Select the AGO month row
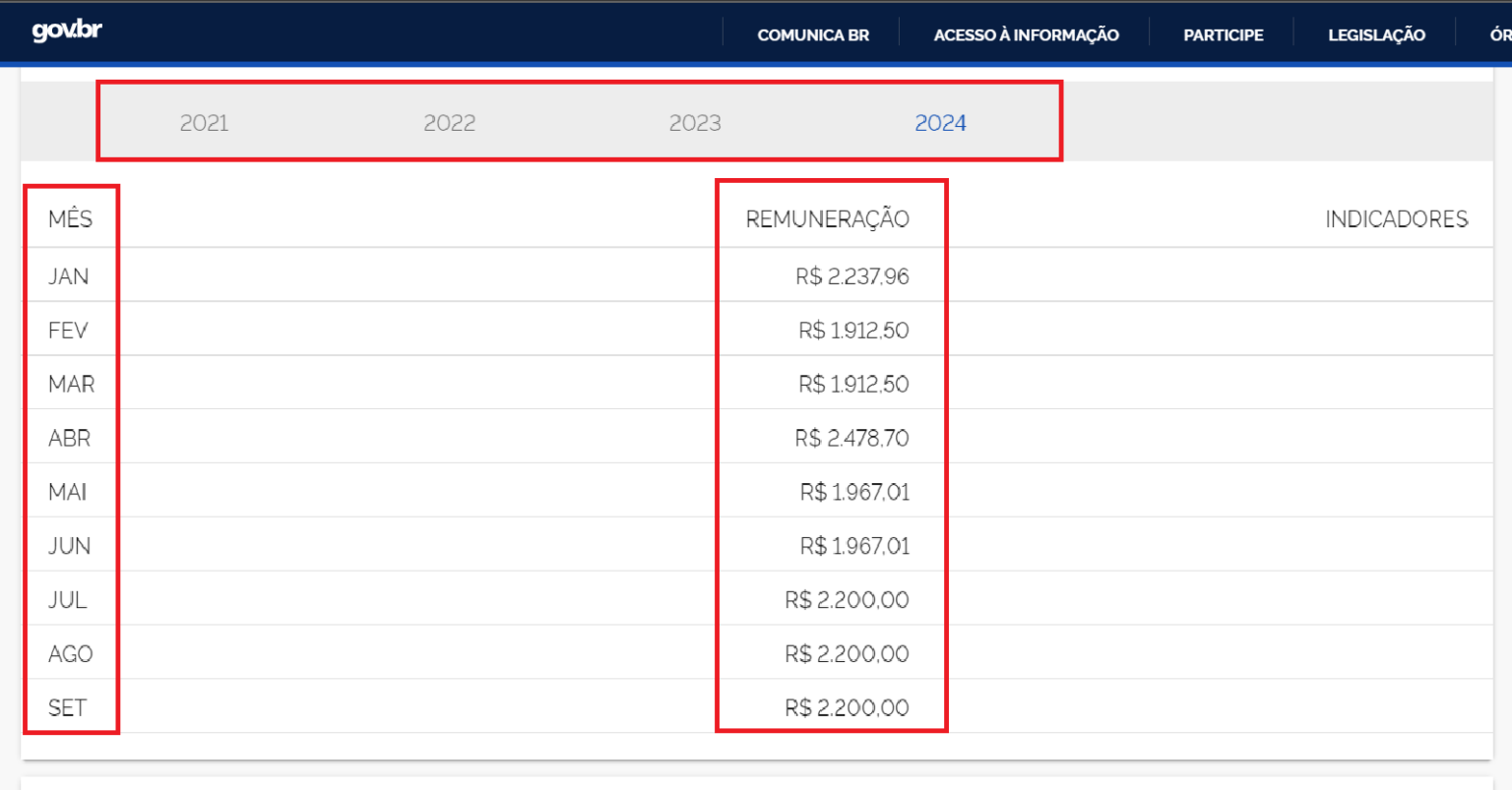 coord(757,653)
